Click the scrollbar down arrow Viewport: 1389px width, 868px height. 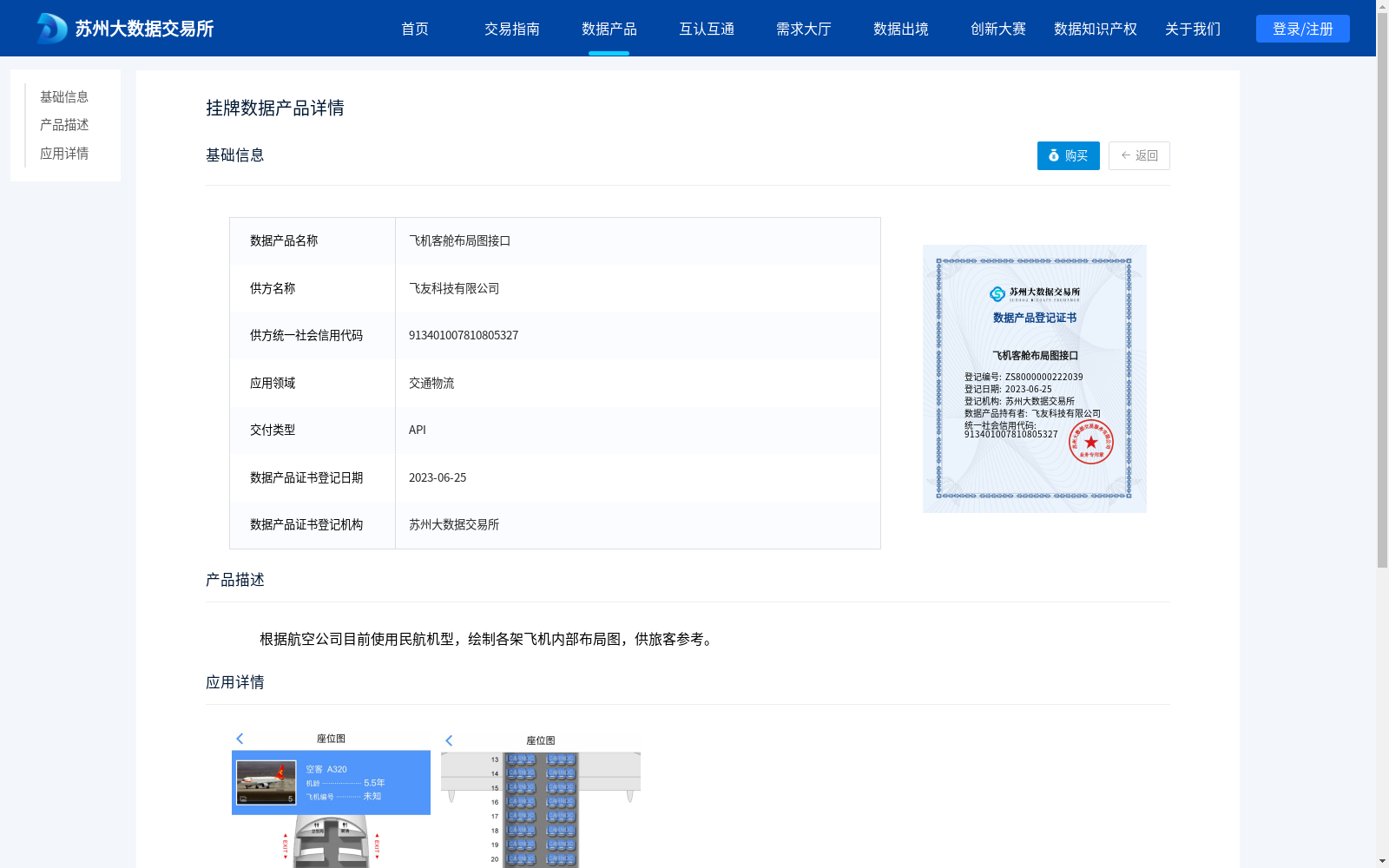1382,862
